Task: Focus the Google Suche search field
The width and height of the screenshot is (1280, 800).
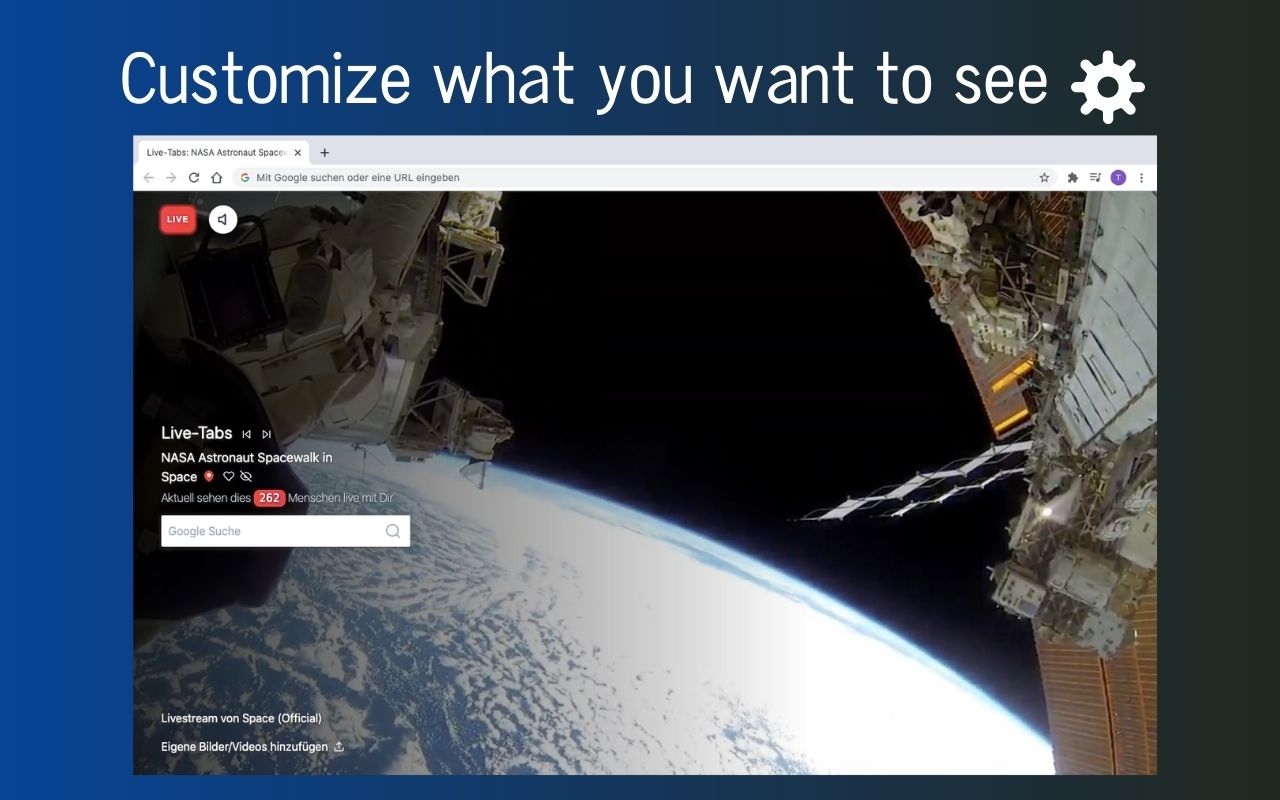Action: pos(285,531)
